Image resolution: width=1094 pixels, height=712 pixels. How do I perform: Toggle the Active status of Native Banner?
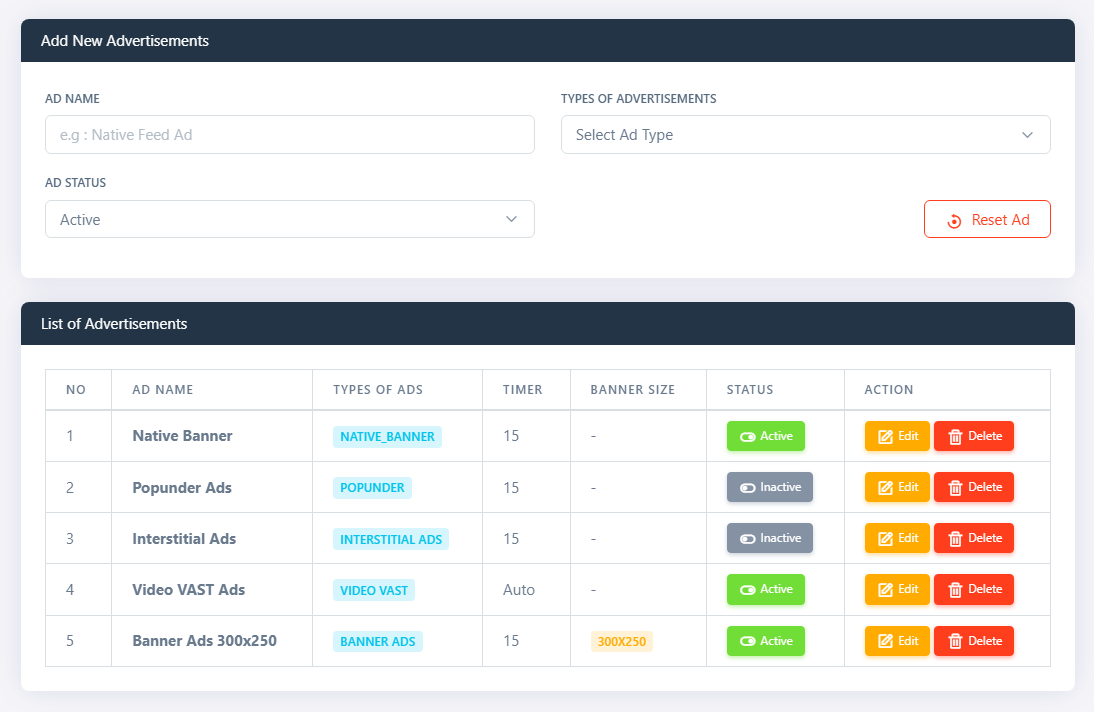click(x=765, y=436)
